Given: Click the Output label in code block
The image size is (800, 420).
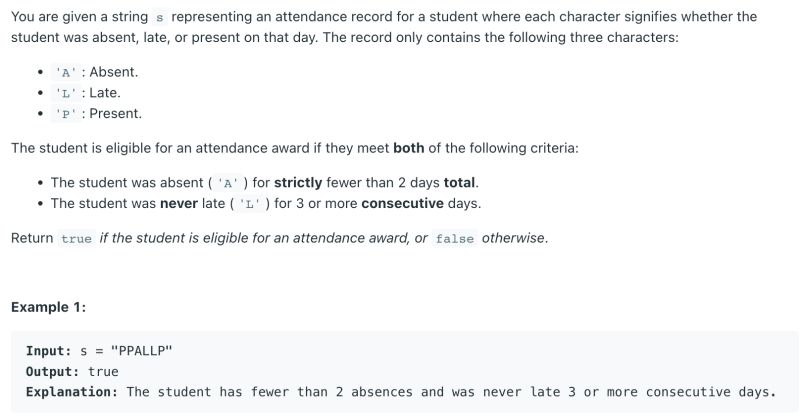Looking at the screenshot, I should tap(53, 372).
